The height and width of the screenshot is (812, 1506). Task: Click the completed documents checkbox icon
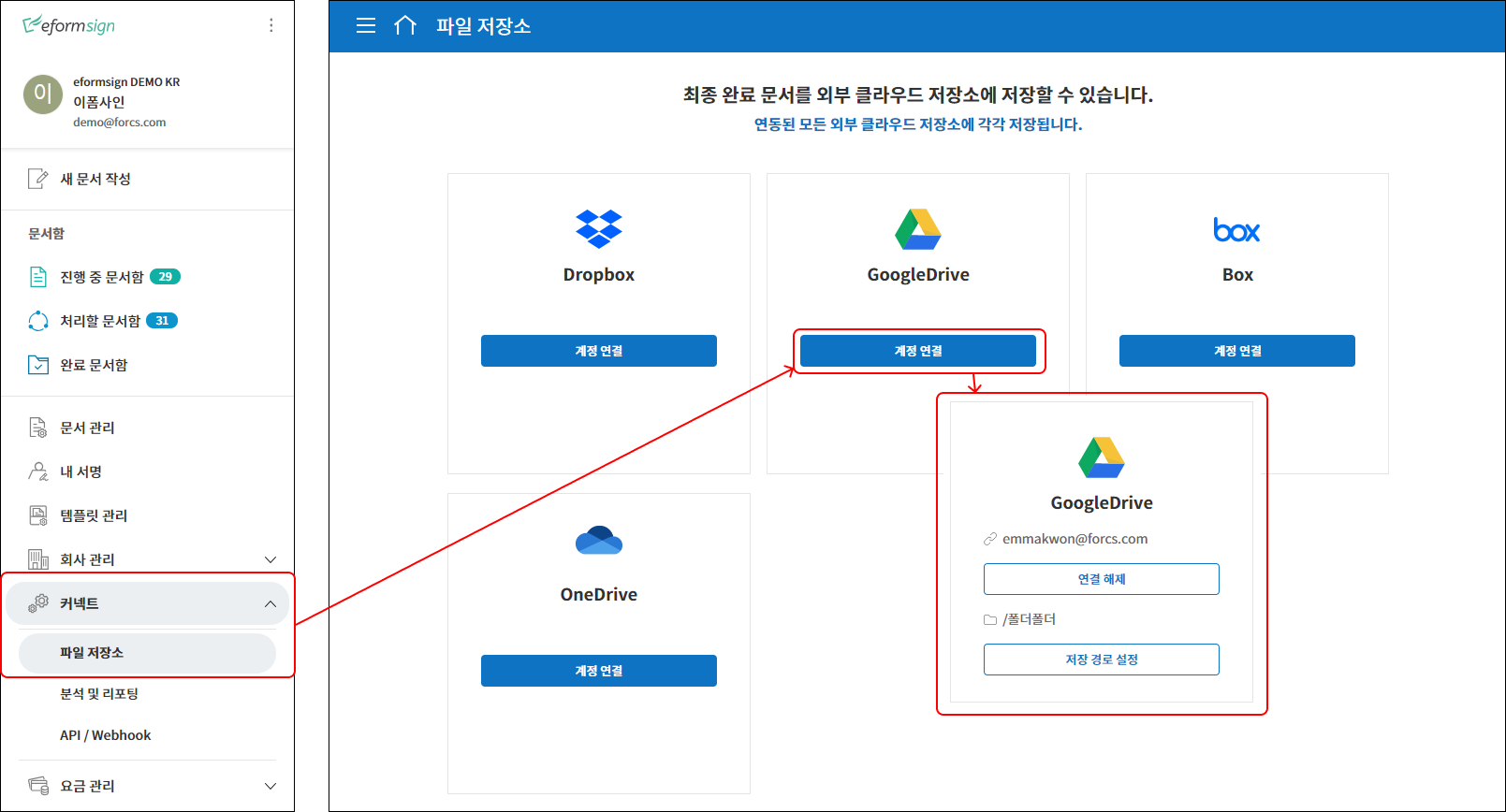tap(38, 365)
